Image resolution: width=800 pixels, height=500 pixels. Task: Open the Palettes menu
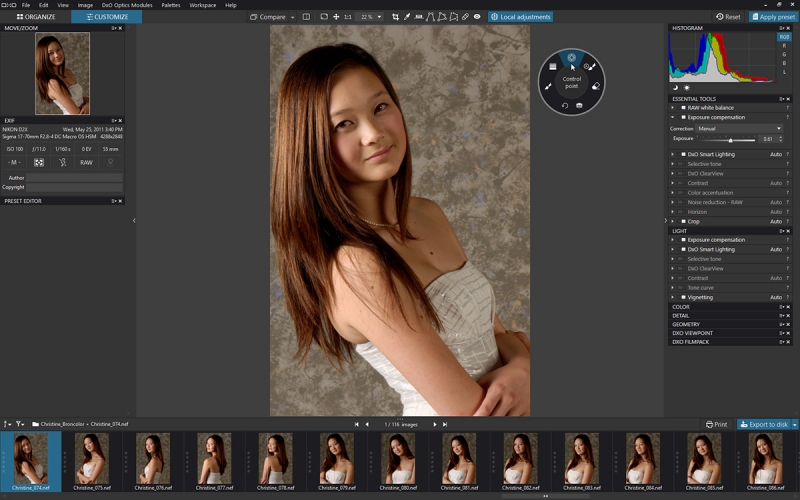point(171,5)
